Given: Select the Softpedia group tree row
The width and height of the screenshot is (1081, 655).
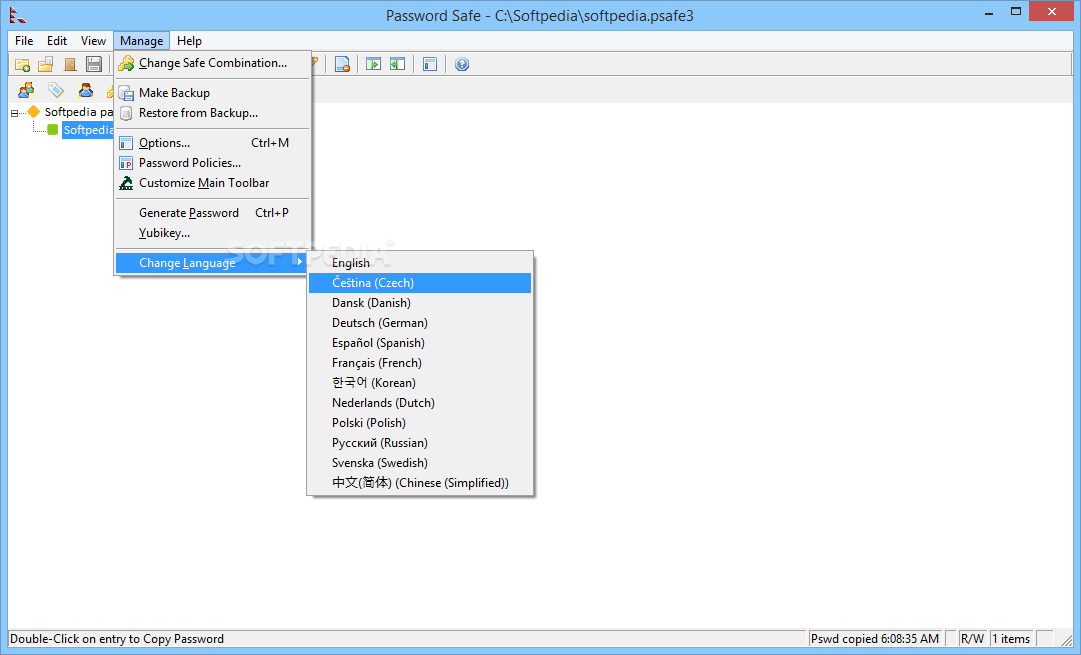Looking at the screenshot, I should point(78,112).
